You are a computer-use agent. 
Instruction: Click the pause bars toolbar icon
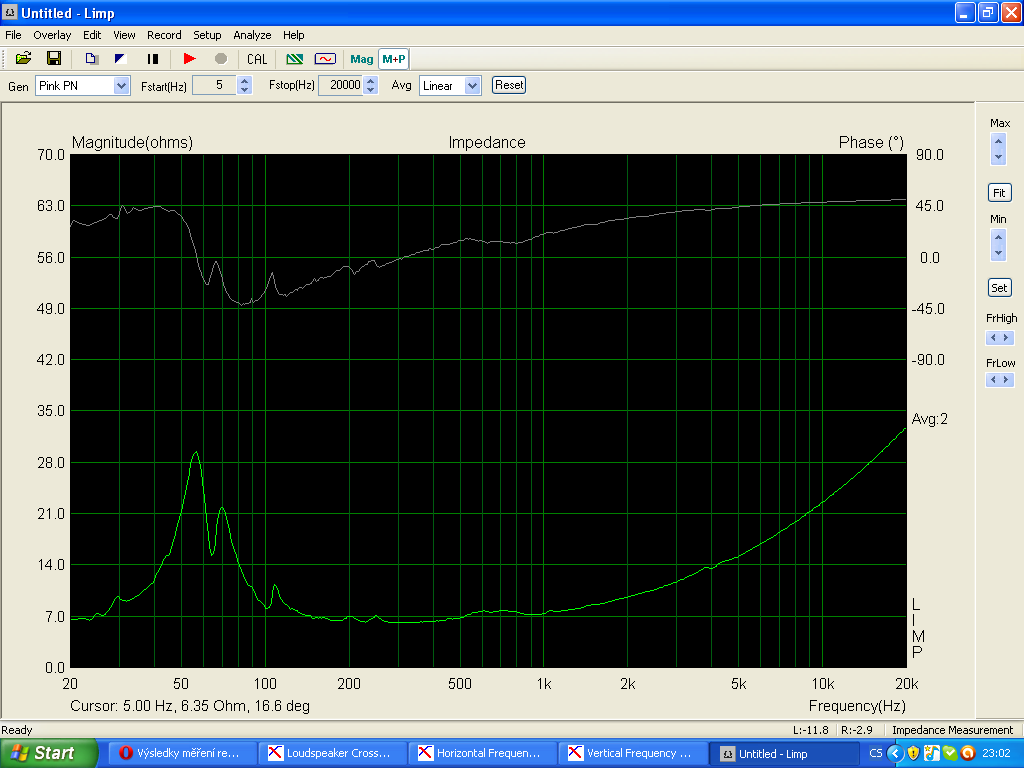(153, 59)
